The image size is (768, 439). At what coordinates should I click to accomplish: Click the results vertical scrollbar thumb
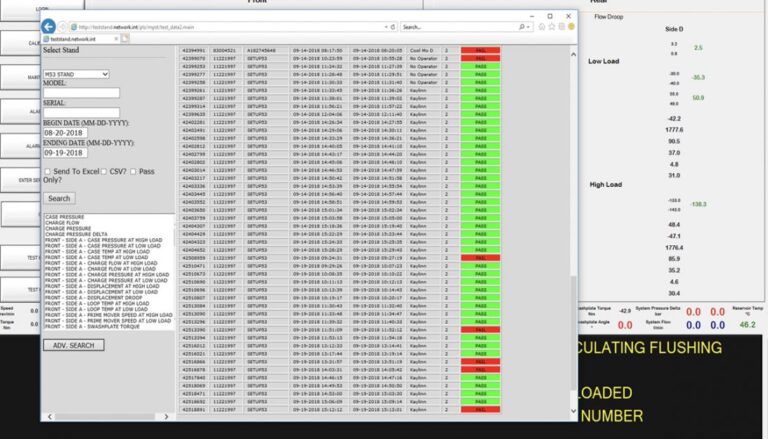pos(574,333)
